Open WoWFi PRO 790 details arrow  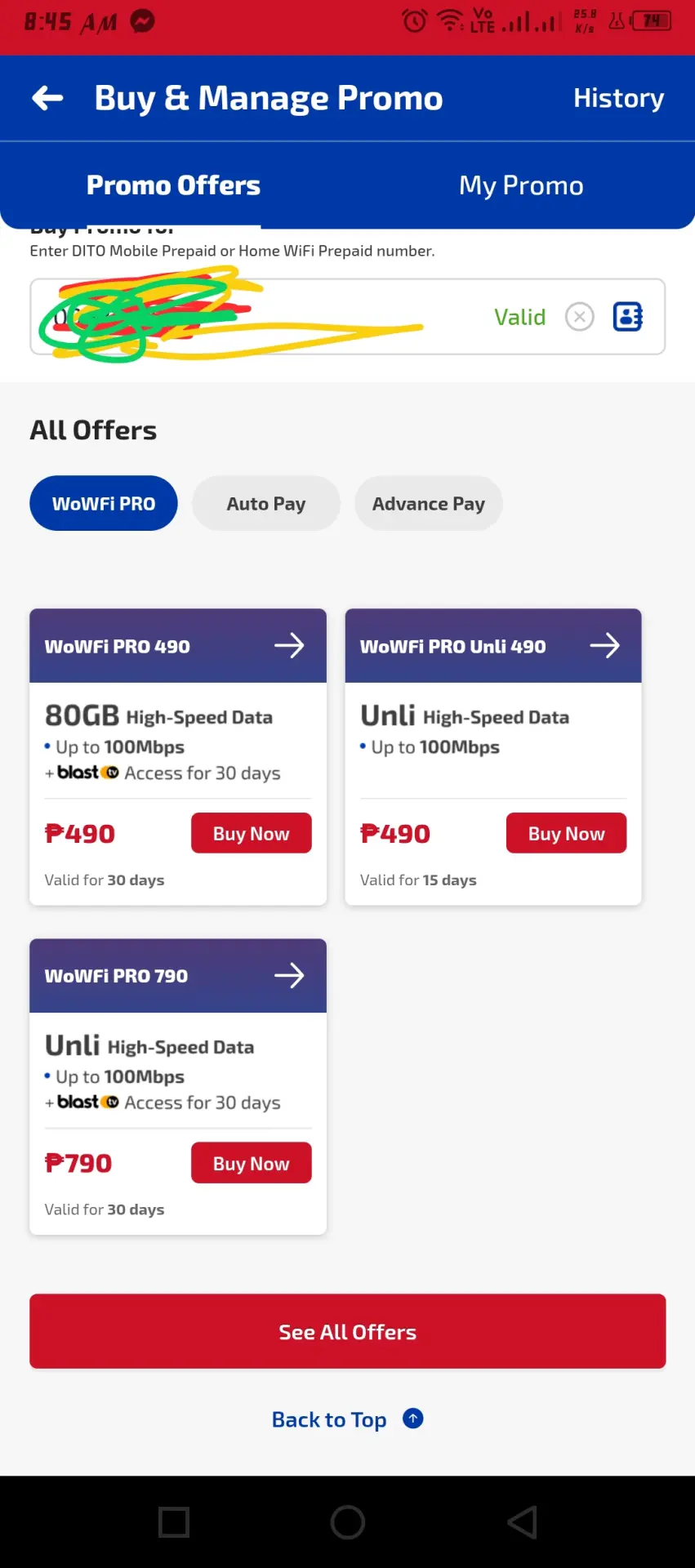tap(289, 975)
